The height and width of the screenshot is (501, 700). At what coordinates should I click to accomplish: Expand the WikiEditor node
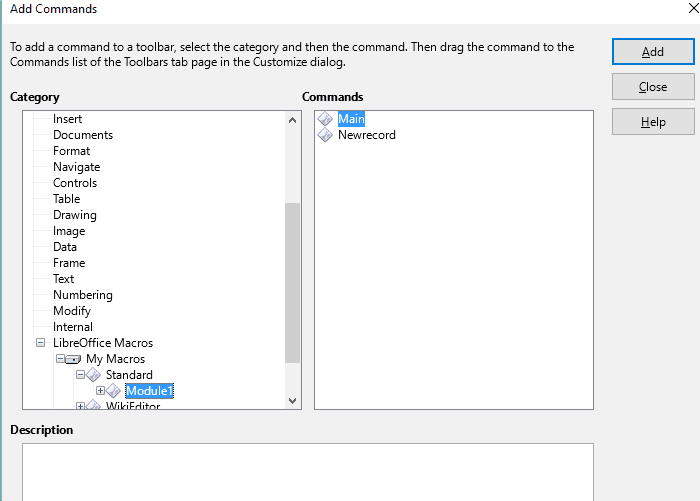80,406
